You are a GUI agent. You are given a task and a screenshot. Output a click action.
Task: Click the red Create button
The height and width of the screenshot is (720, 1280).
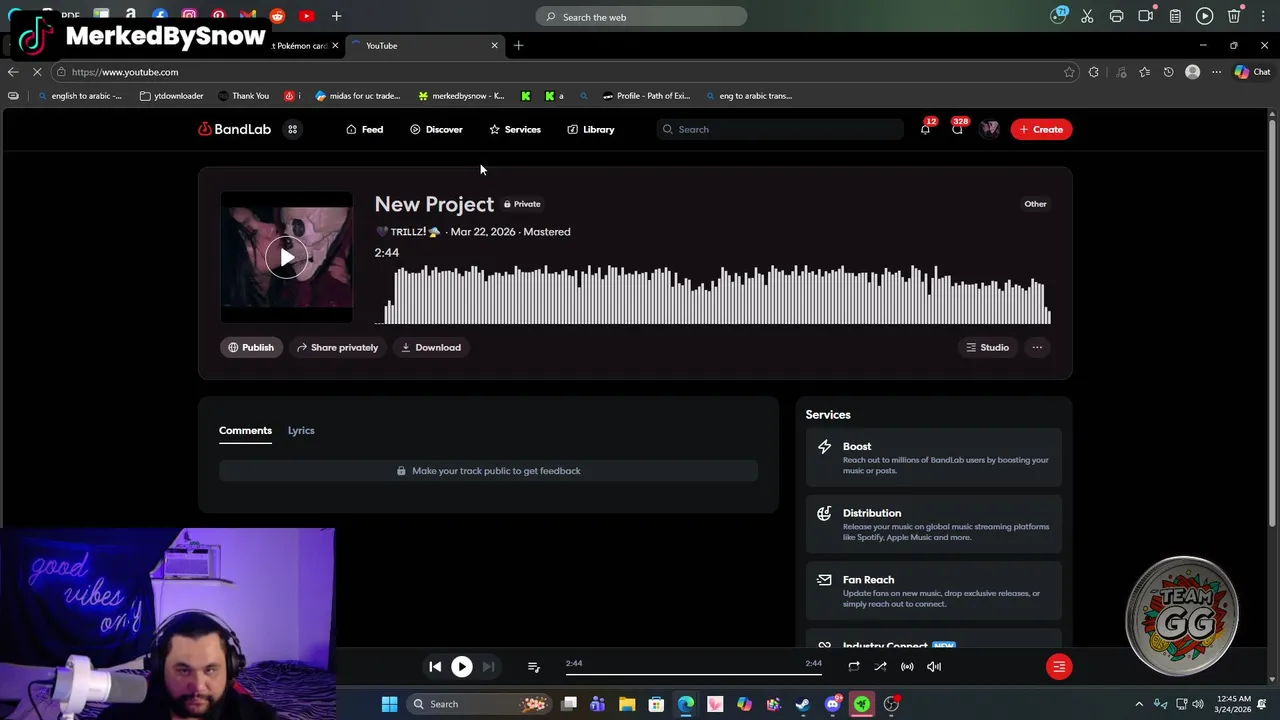(1041, 129)
